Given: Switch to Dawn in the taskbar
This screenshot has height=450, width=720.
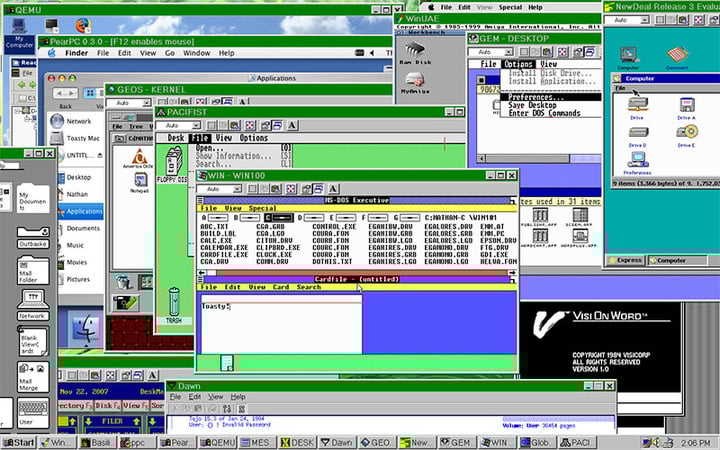Looking at the screenshot, I should click(337, 442).
